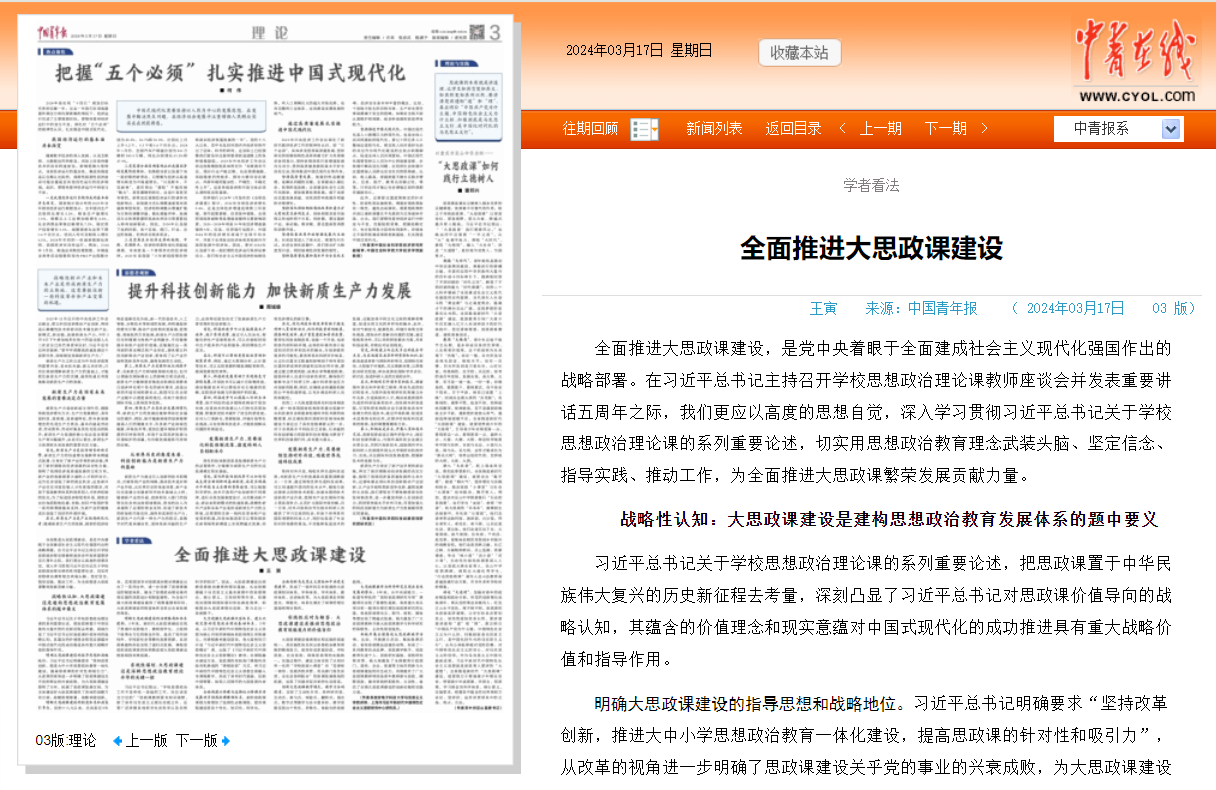The width and height of the screenshot is (1216, 790).
Task: Click the blue right arrow beside 下一版
Action: tap(226, 741)
